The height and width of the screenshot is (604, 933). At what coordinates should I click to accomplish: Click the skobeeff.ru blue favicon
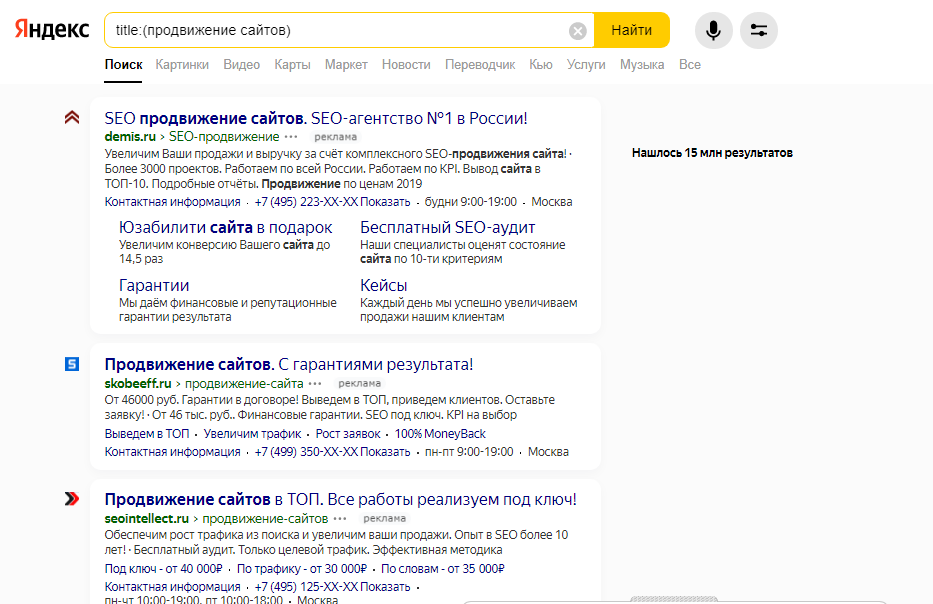point(72,364)
